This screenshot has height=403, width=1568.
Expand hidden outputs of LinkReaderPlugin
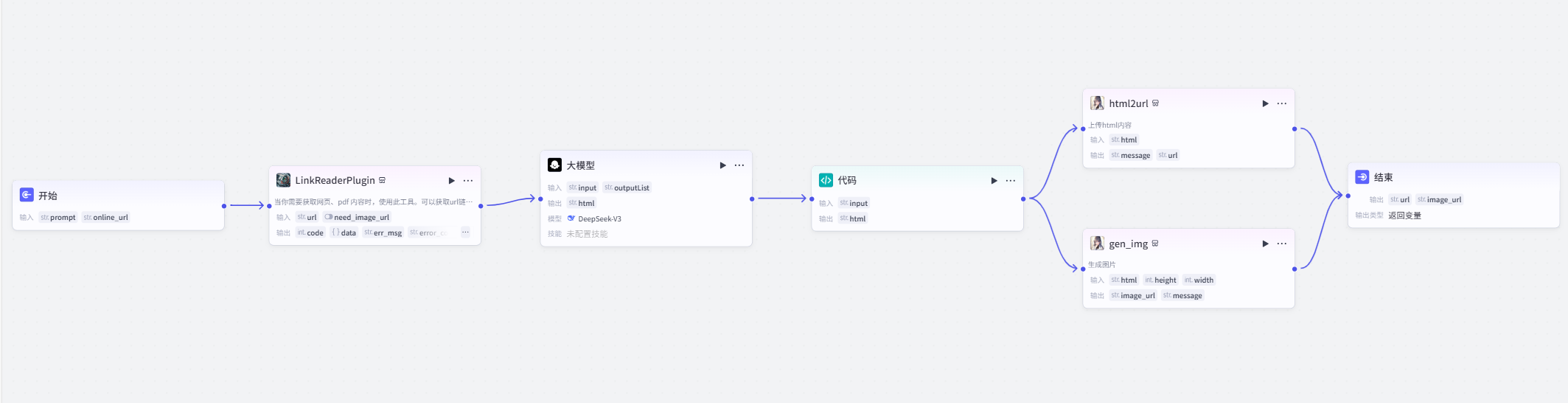[x=465, y=232]
